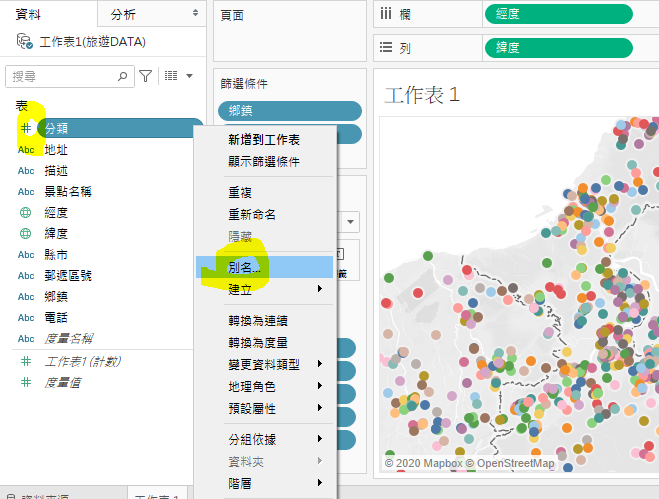Viewport: 659px width, 499px height.
Task: Click the Abc type icon beside 縣市
Action: [x=26, y=255]
